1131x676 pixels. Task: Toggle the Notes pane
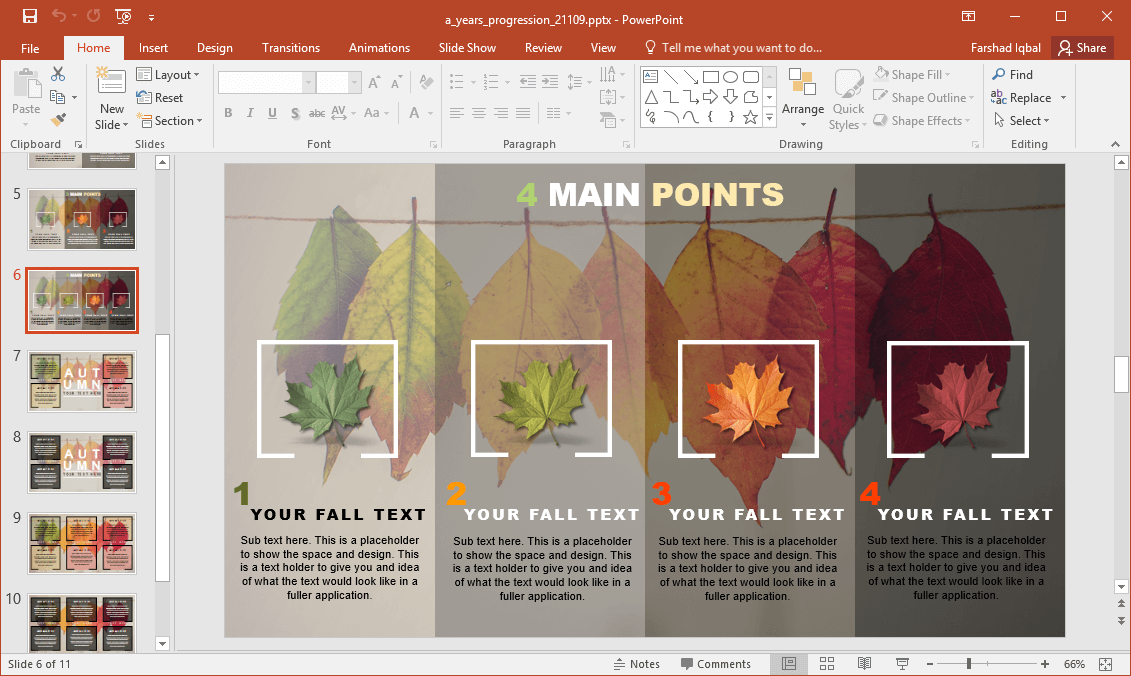point(636,664)
